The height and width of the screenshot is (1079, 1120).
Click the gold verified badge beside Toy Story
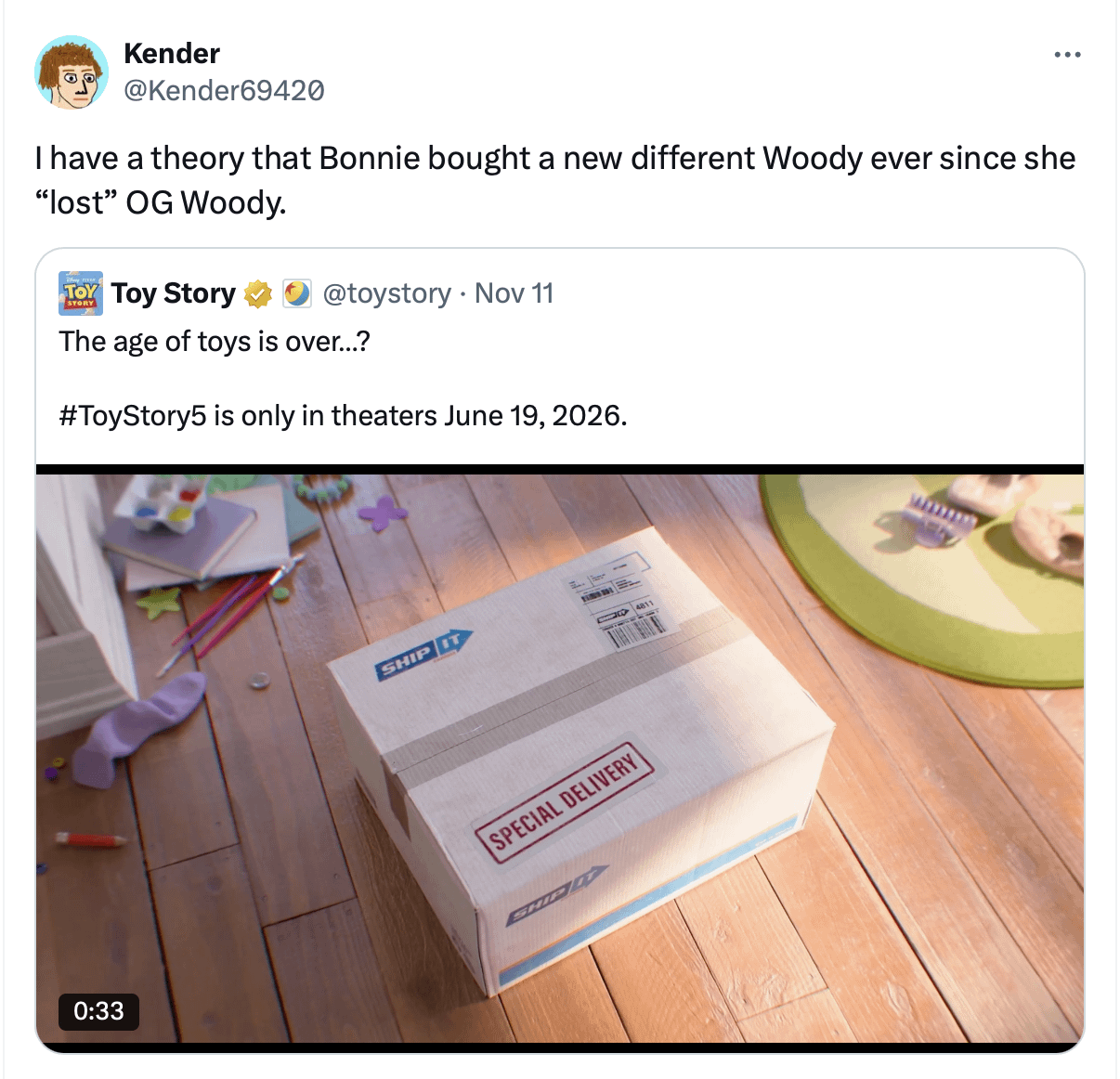tap(257, 294)
